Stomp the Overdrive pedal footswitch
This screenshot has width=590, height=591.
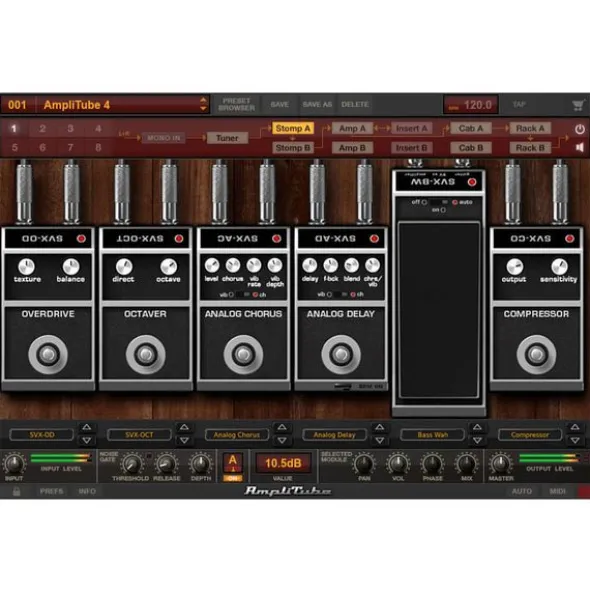click(48, 354)
